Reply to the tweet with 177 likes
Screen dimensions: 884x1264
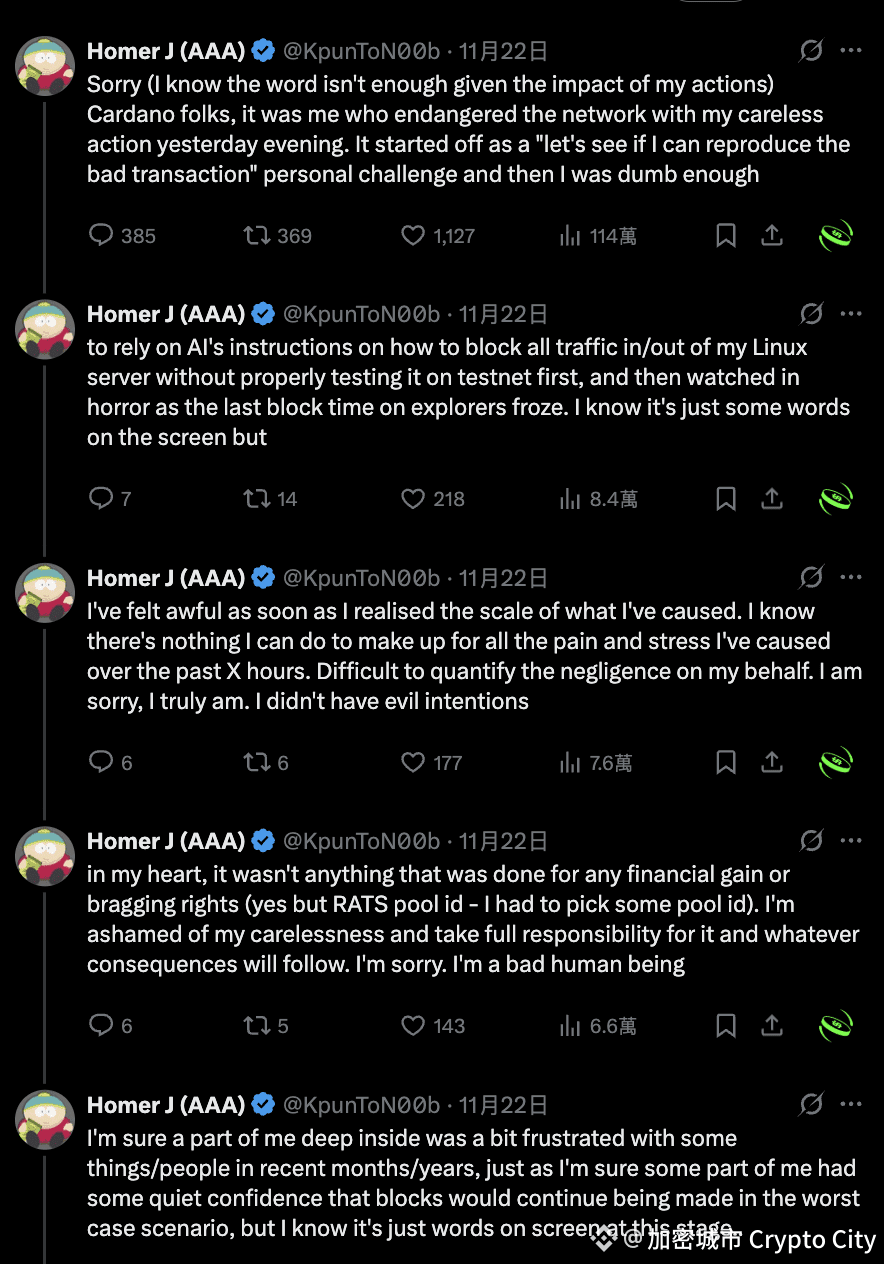point(101,762)
